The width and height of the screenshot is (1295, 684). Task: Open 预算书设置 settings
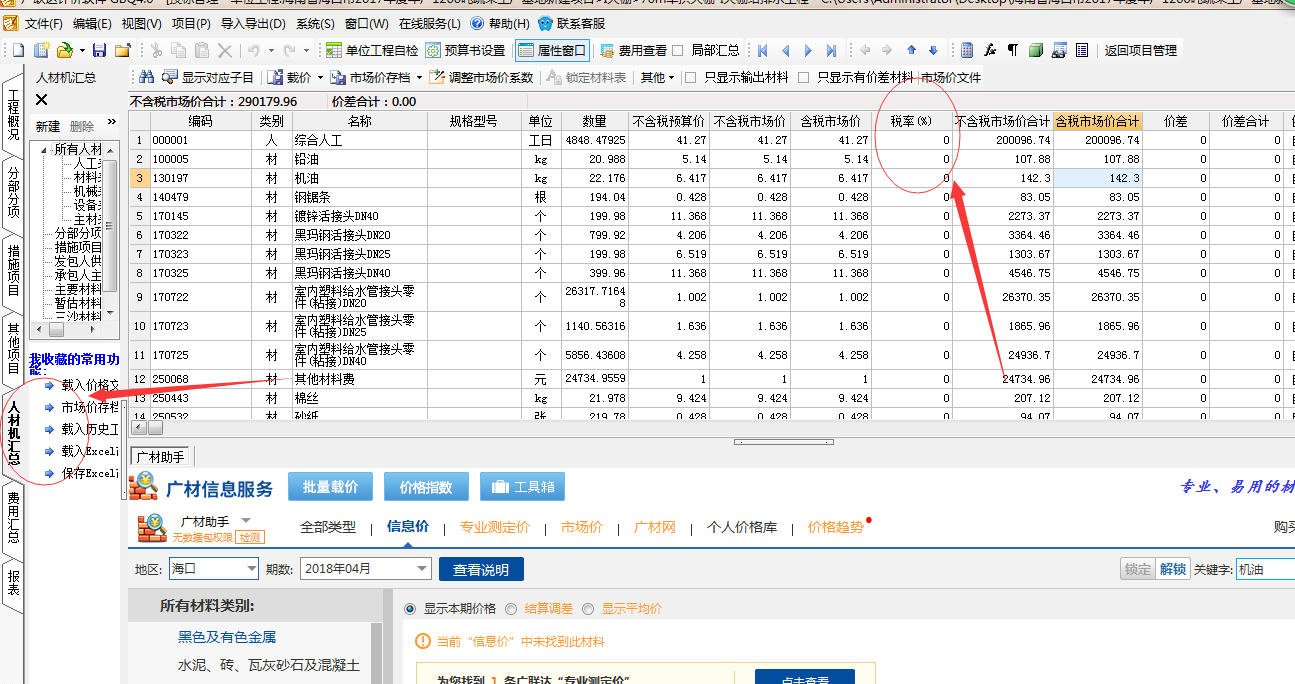pyautogui.click(x=465, y=50)
